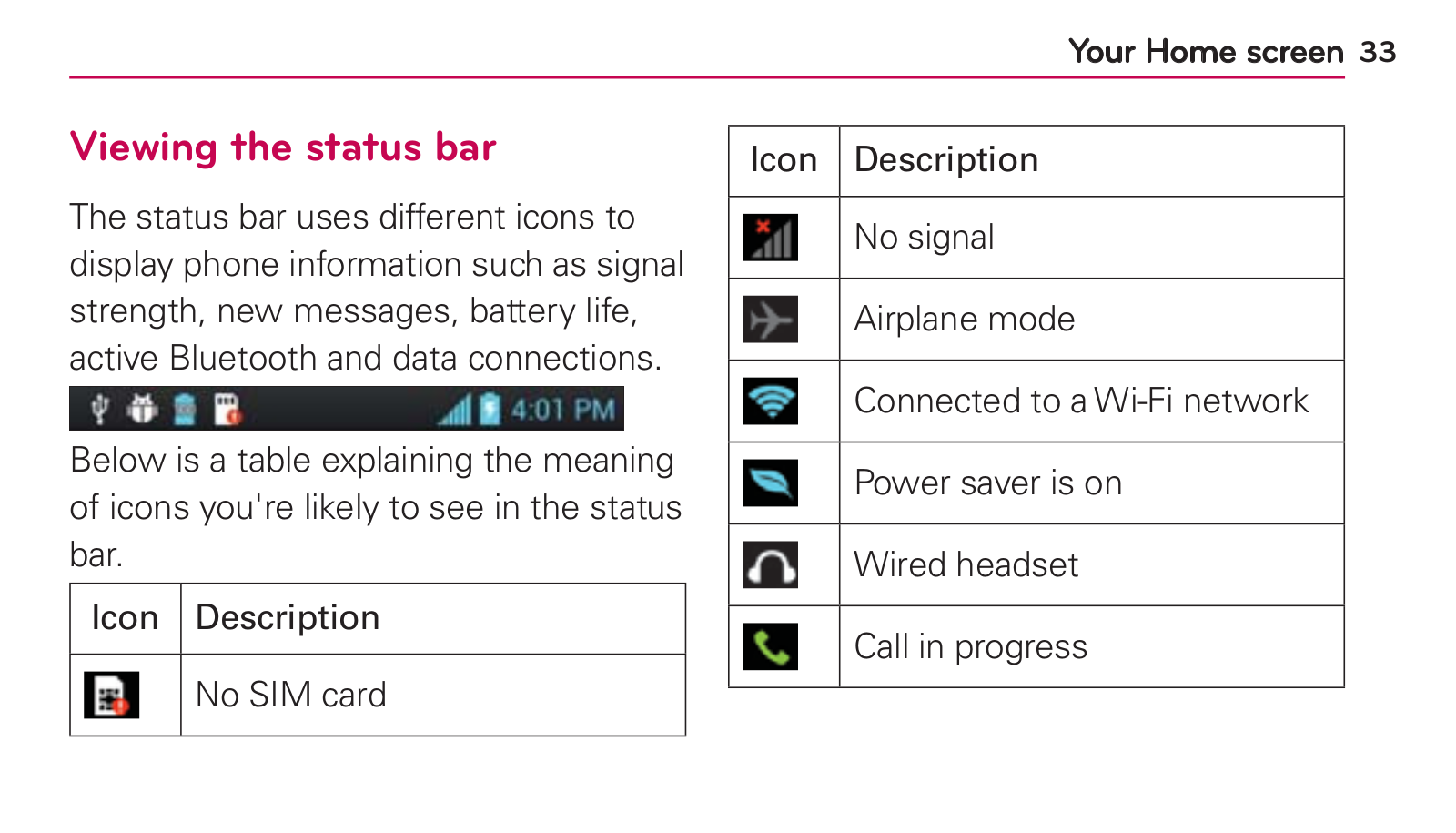Click the battery icon in status bar image
Image resolution: width=1456 pixels, height=833 pixels.
pyautogui.click(x=490, y=409)
